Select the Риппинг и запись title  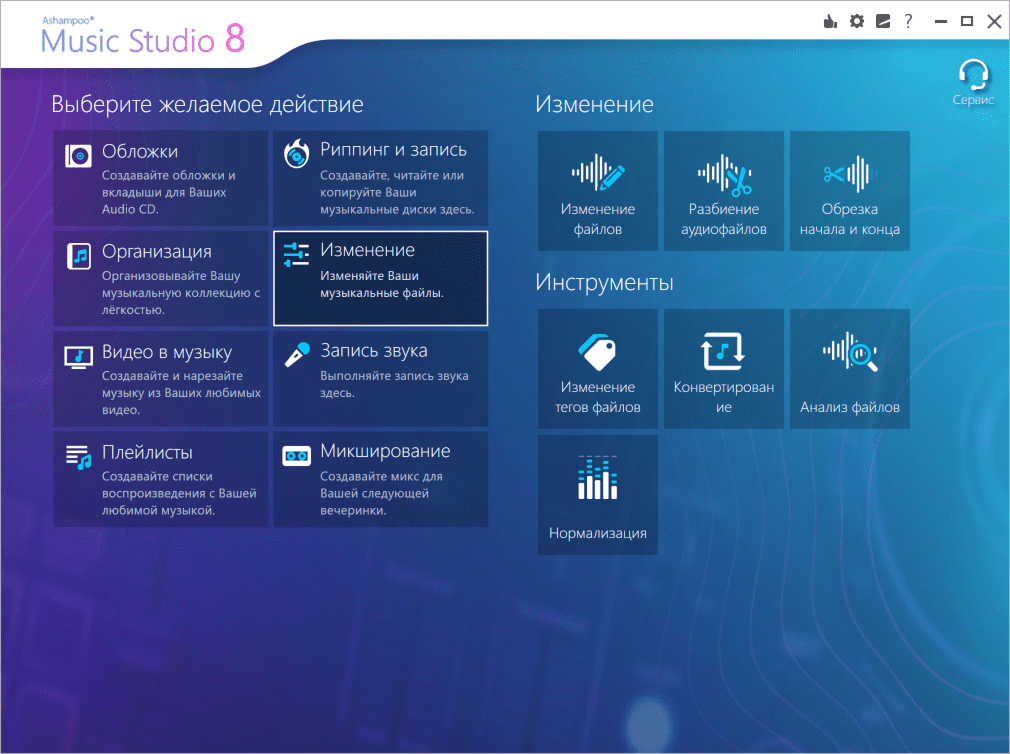[x=394, y=149]
